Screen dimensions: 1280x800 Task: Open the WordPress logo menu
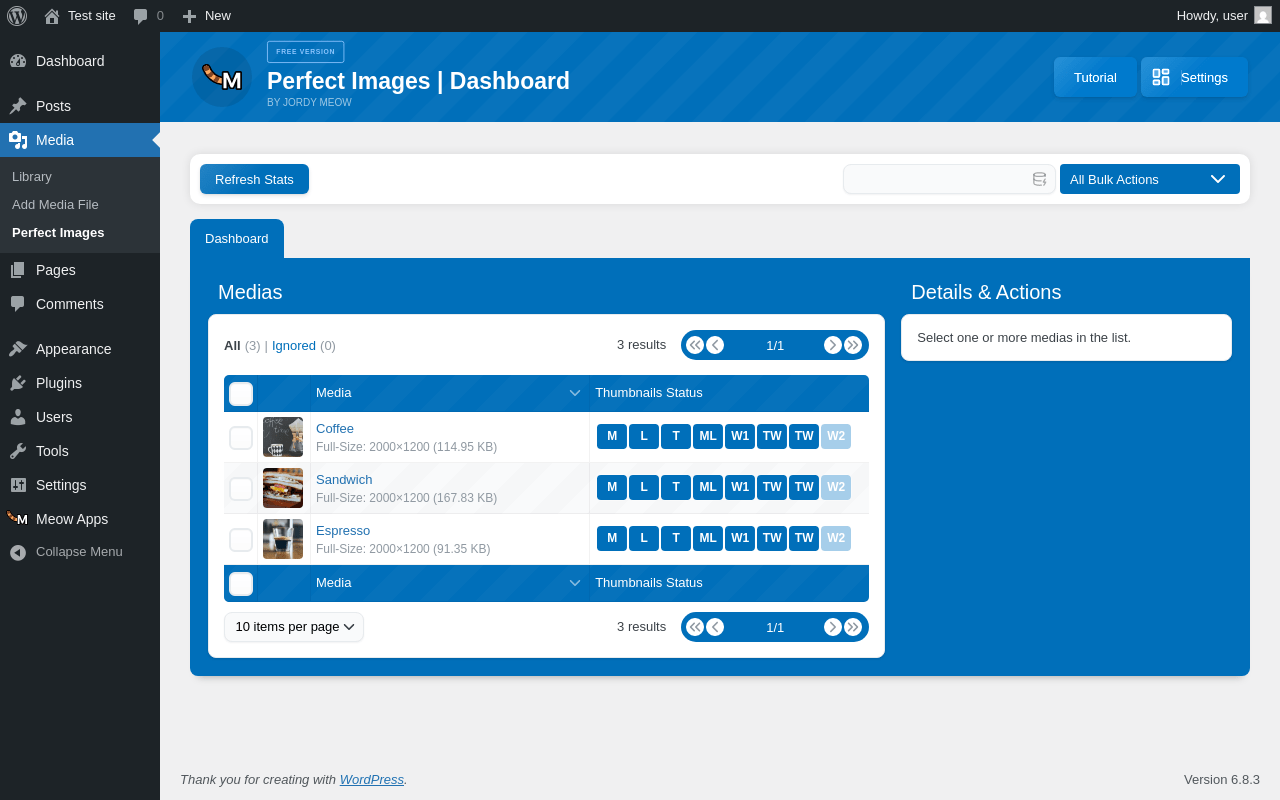click(17, 16)
